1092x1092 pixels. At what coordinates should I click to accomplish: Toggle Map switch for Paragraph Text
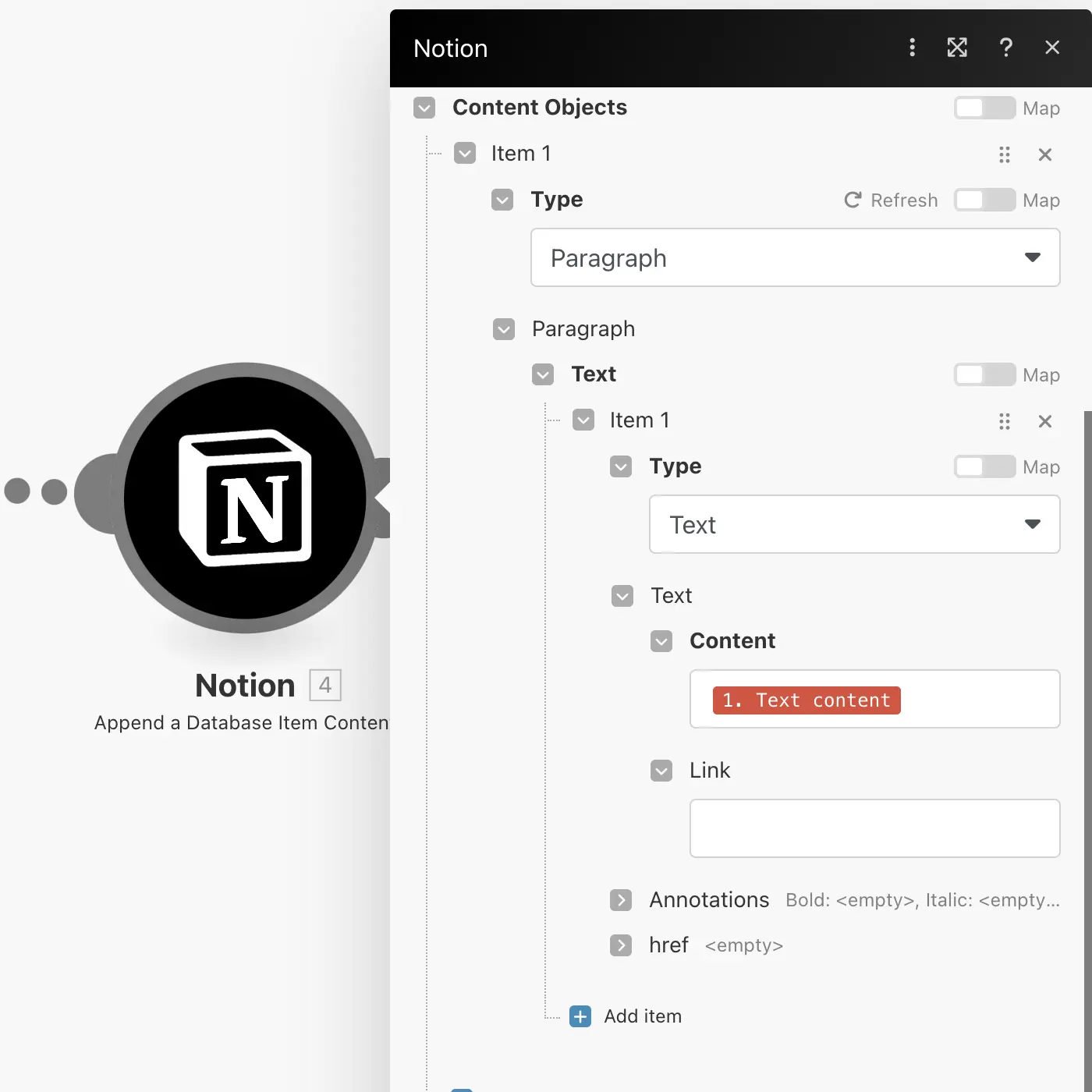[x=984, y=374]
